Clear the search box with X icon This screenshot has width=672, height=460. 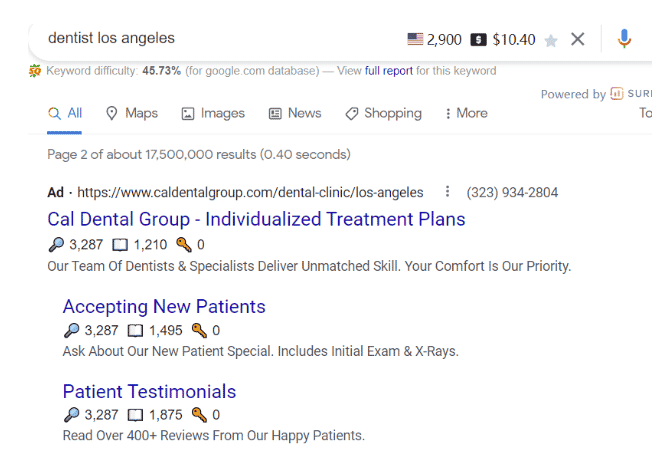(x=578, y=39)
